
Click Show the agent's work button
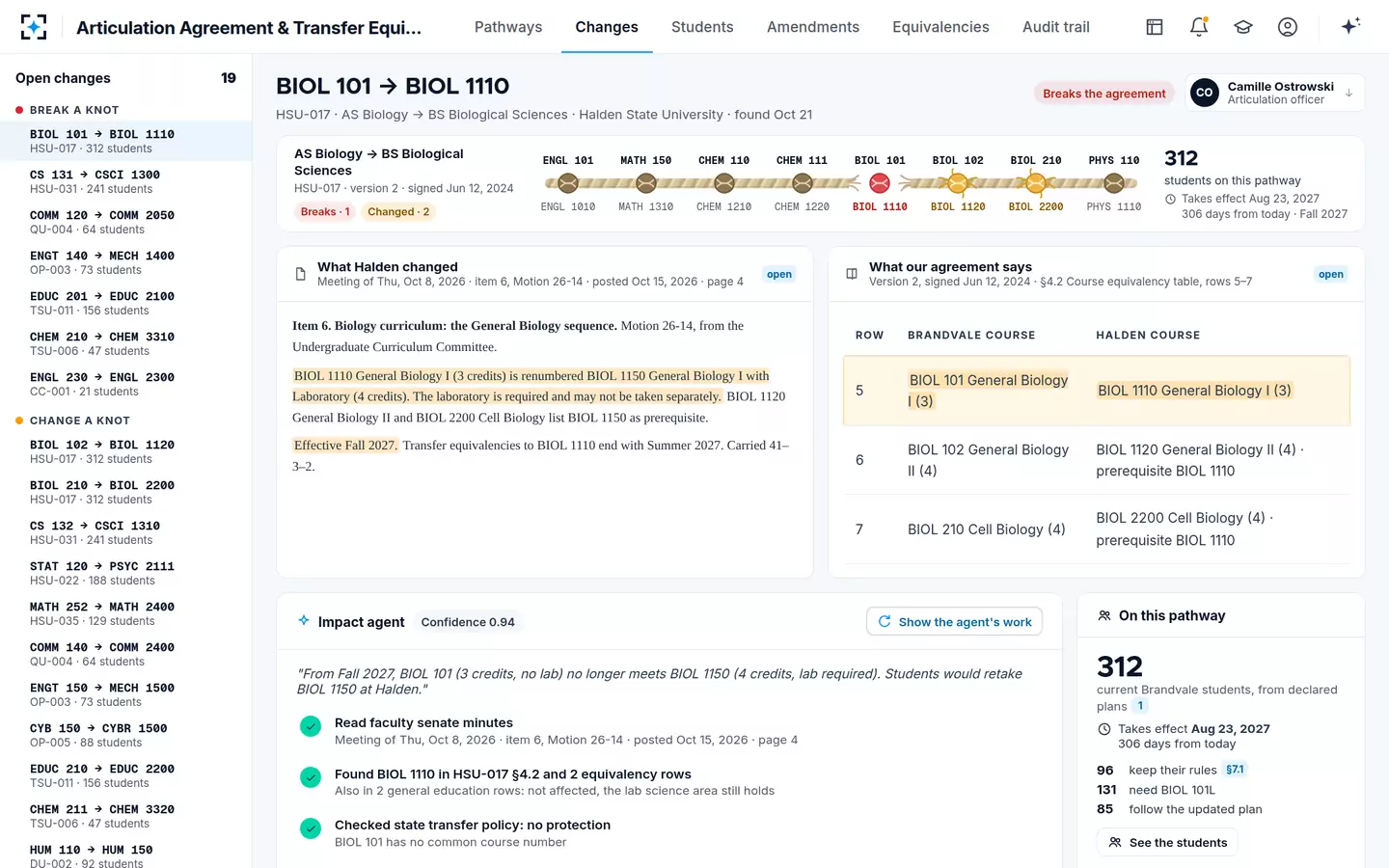pos(955,622)
